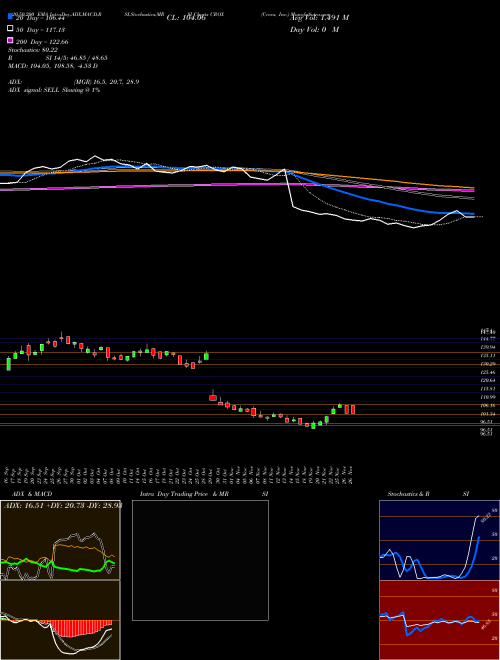
Task: Click the 'Day Vol: 0 M' text
Action: (x=314, y=29)
